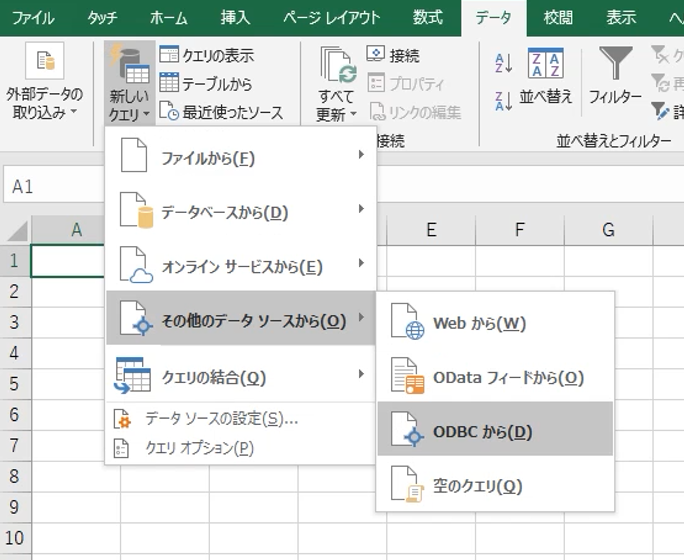
Task: Select column F header
Action: tap(520, 229)
